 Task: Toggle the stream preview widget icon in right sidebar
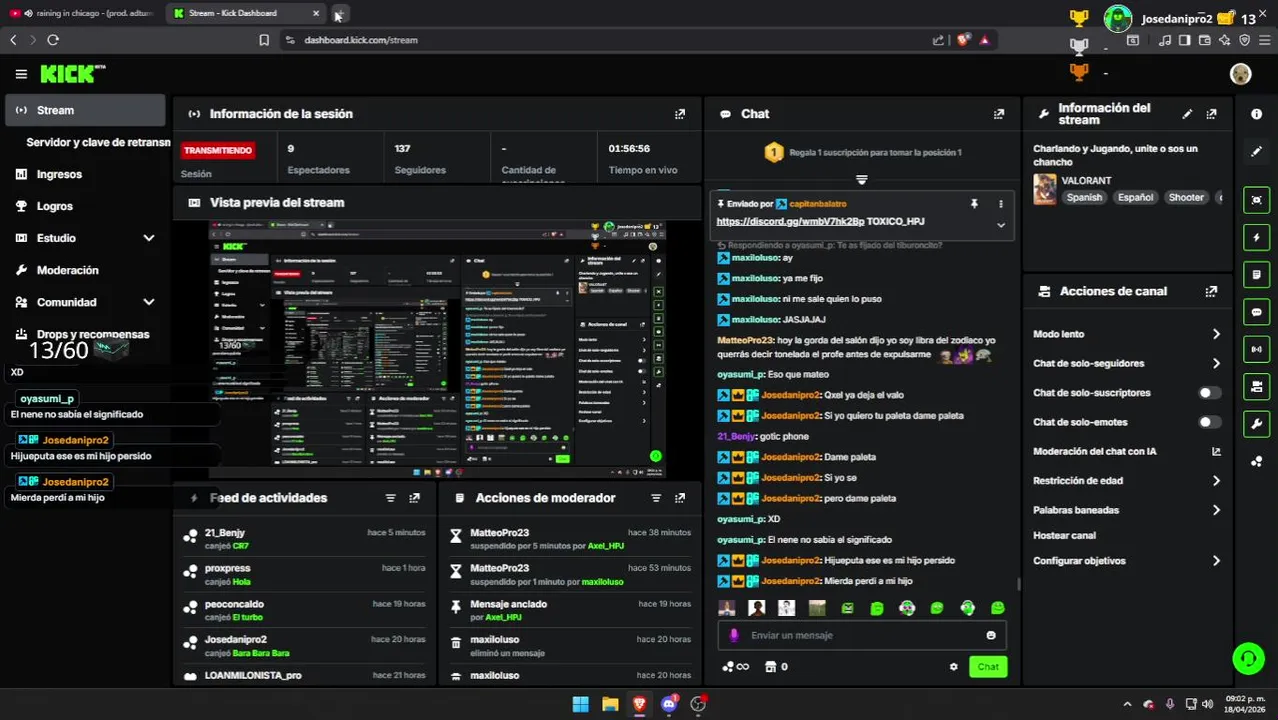[1257, 200]
